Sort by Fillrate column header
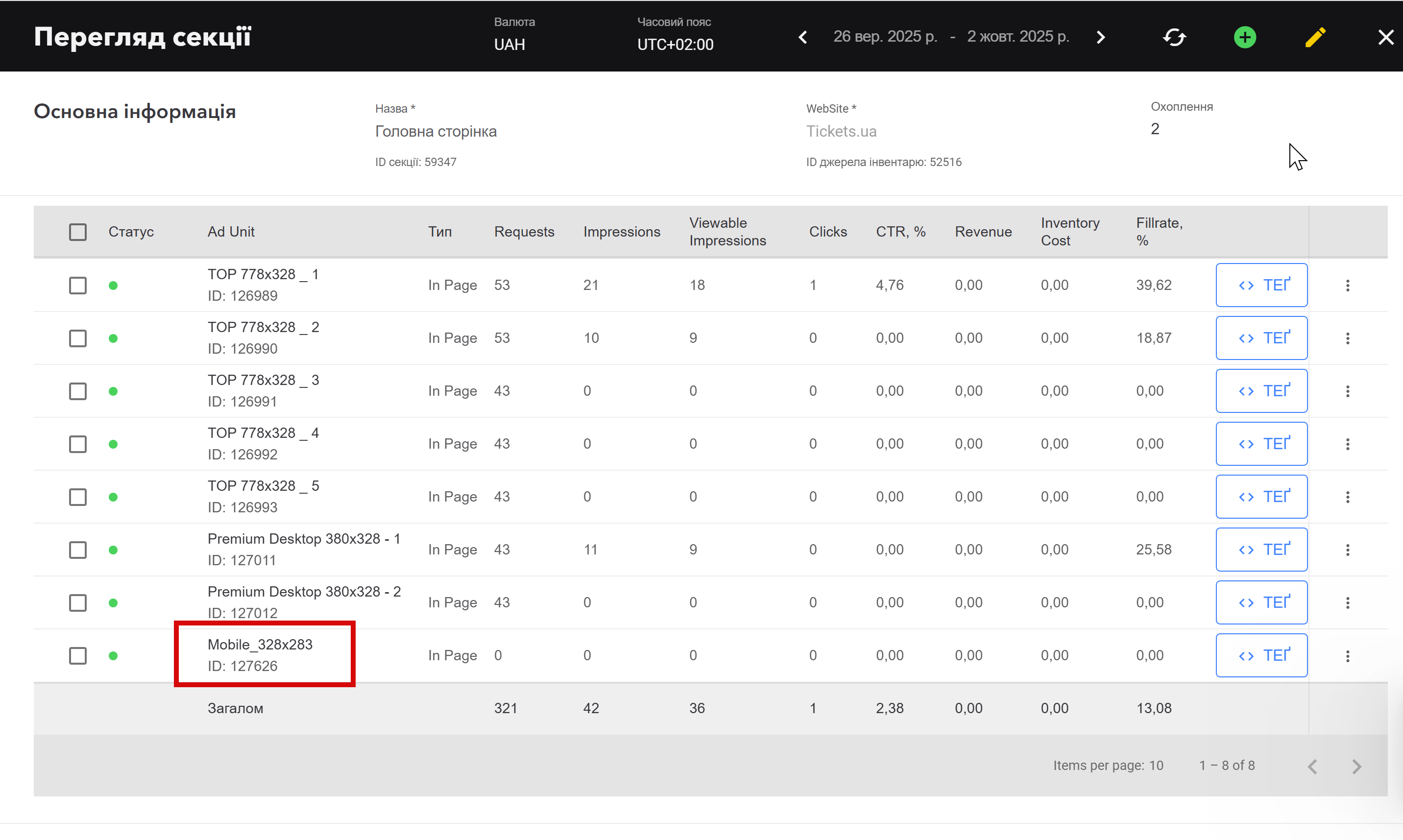The width and height of the screenshot is (1403, 840). click(1159, 232)
